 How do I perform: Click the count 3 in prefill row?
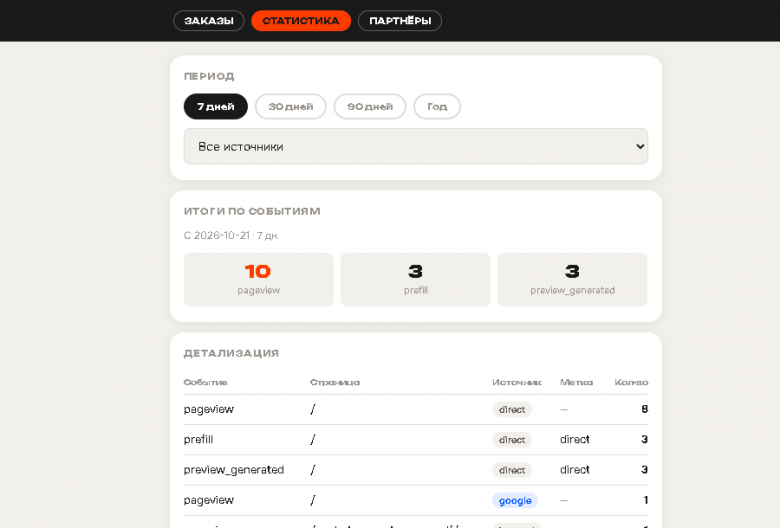point(645,439)
